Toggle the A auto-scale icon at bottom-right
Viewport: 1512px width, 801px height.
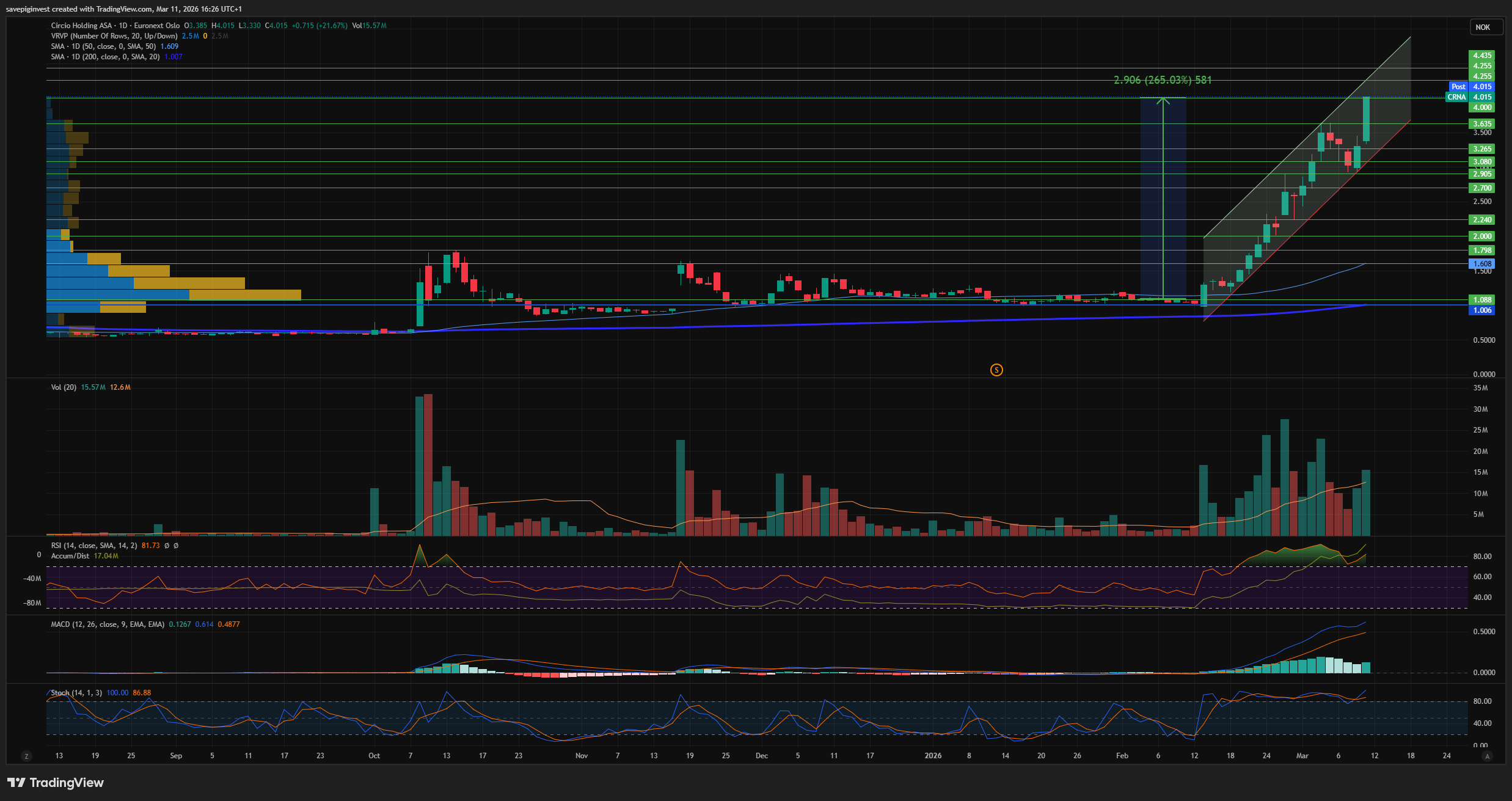pyautogui.click(x=1487, y=756)
